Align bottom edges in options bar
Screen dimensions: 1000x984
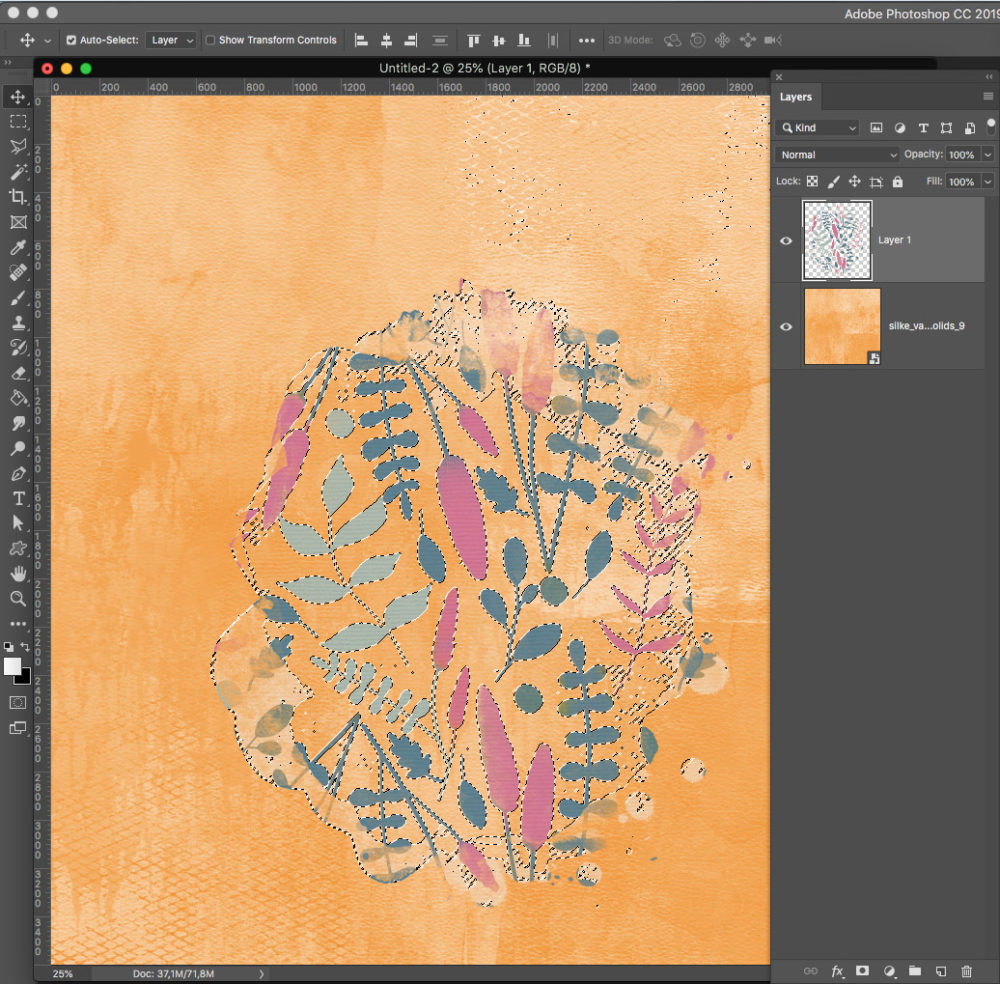pyautogui.click(x=524, y=40)
